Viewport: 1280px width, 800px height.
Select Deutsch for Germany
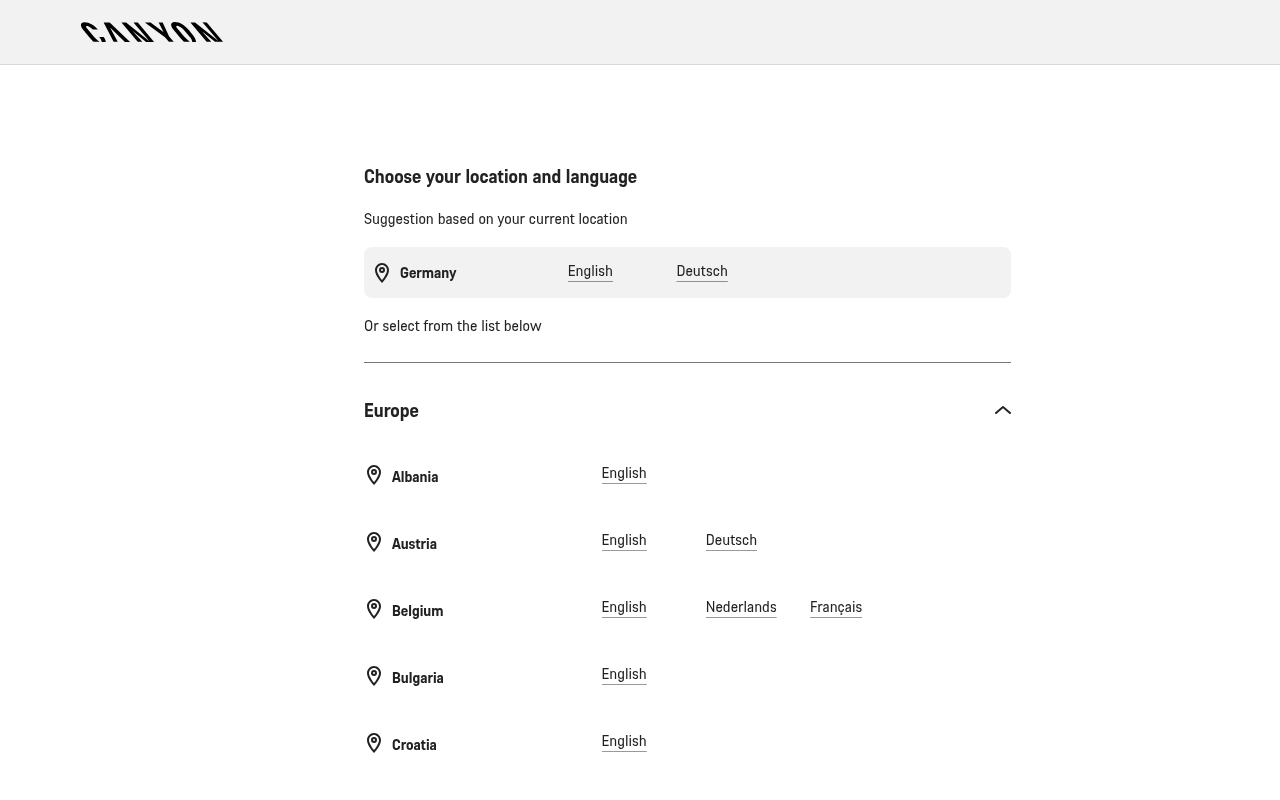coord(702,271)
